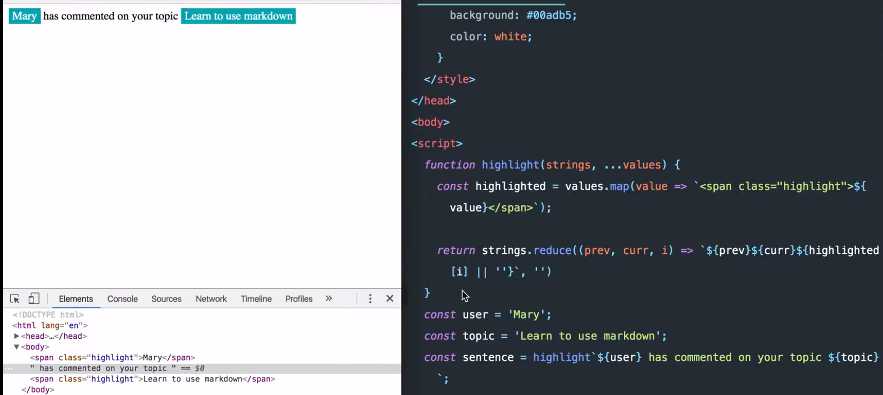Click the highlighted Learn to use markdown text
Image resolution: width=883 pixels, height=395 pixels.
pyautogui.click(x=238, y=16)
